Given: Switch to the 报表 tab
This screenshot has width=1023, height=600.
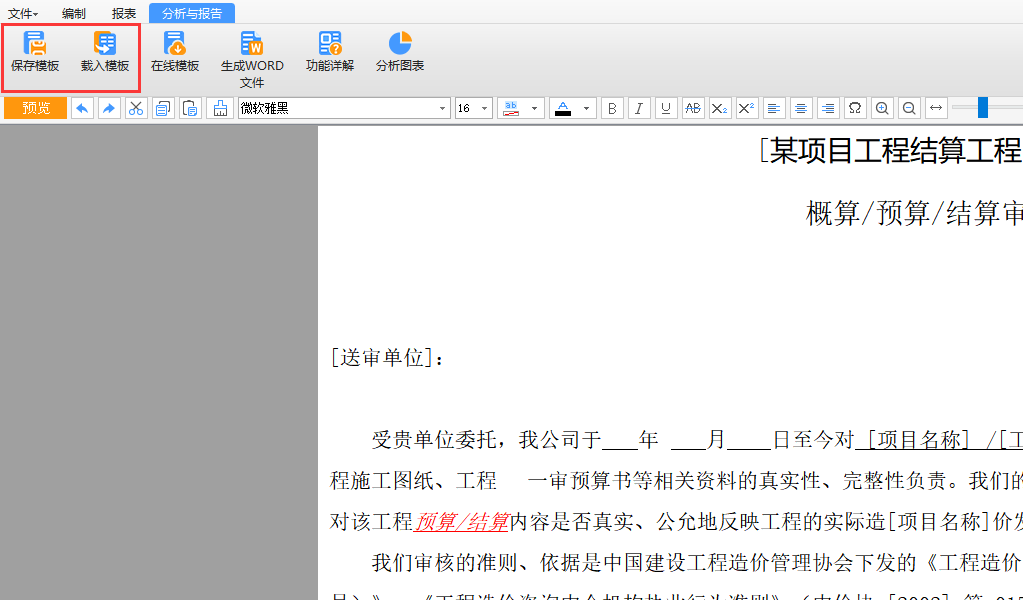Looking at the screenshot, I should (x=124, y=13).
